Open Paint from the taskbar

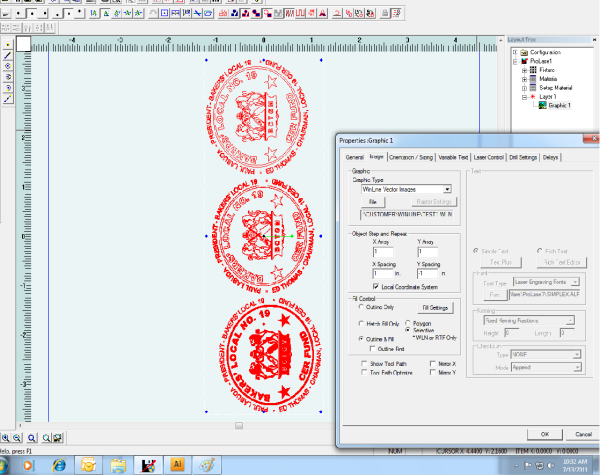tap(207, 465)
